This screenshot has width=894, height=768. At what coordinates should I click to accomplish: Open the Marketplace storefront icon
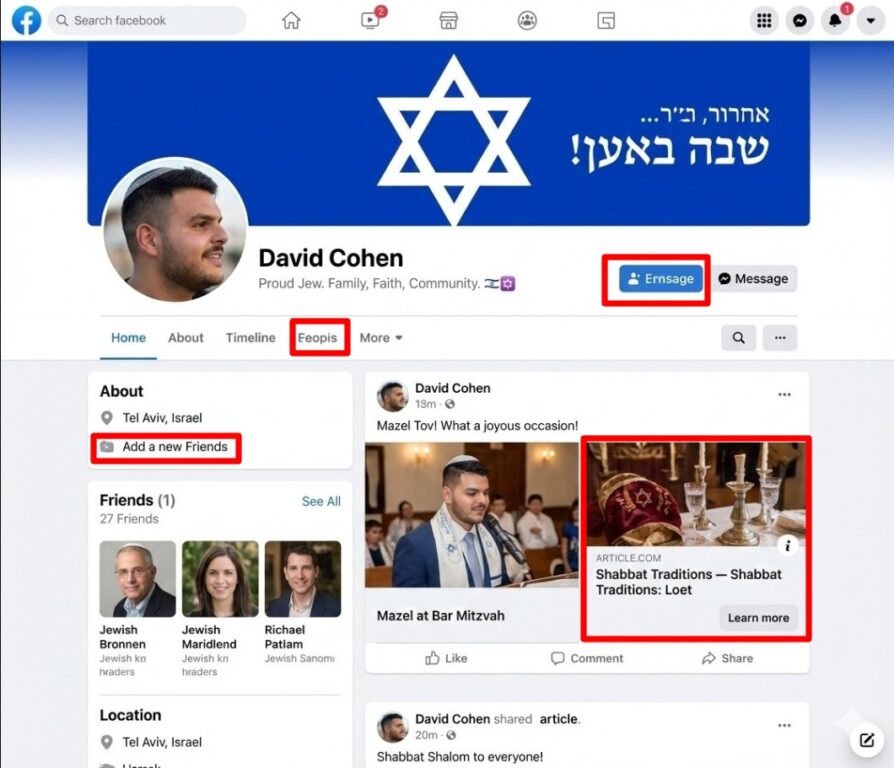click(x=449, y=21)
